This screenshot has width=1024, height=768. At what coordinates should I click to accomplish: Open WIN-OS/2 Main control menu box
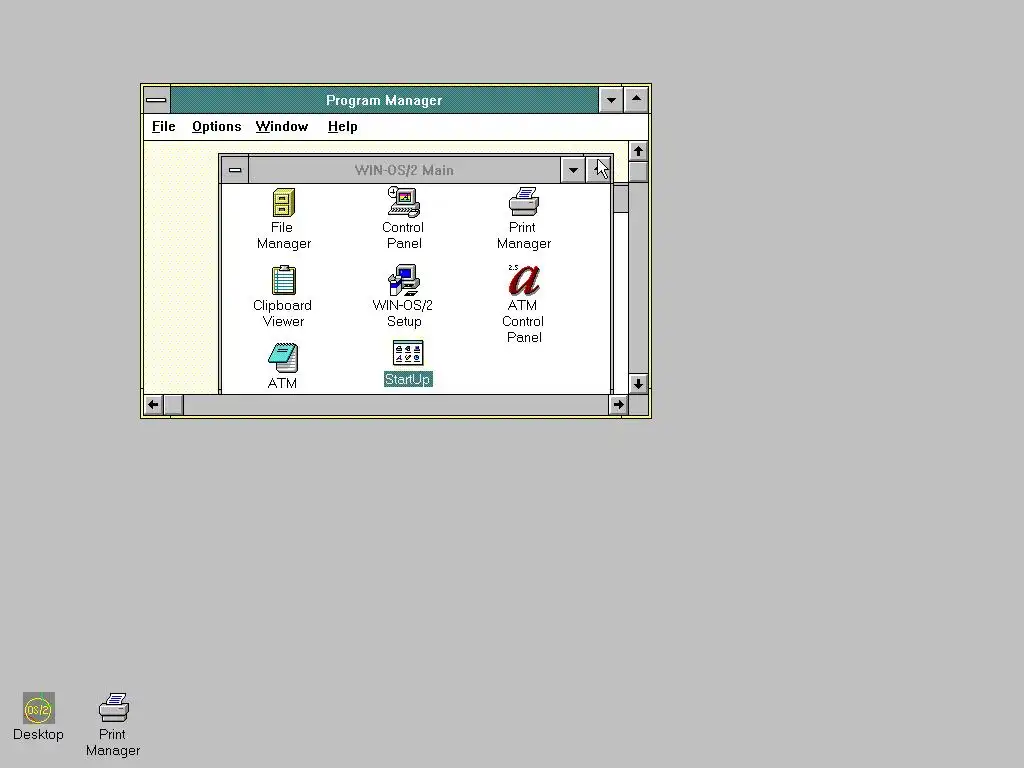tap(235, 170)
